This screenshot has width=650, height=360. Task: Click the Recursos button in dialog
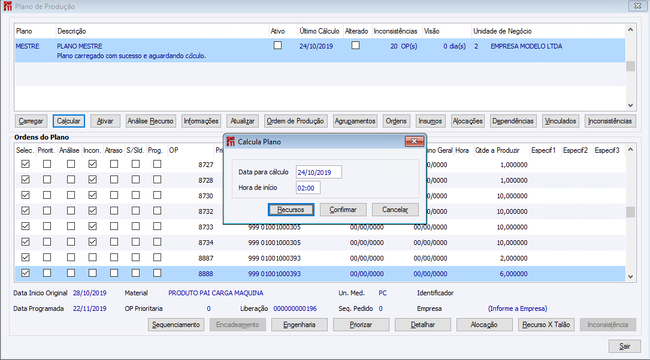(x=291, y=209)
